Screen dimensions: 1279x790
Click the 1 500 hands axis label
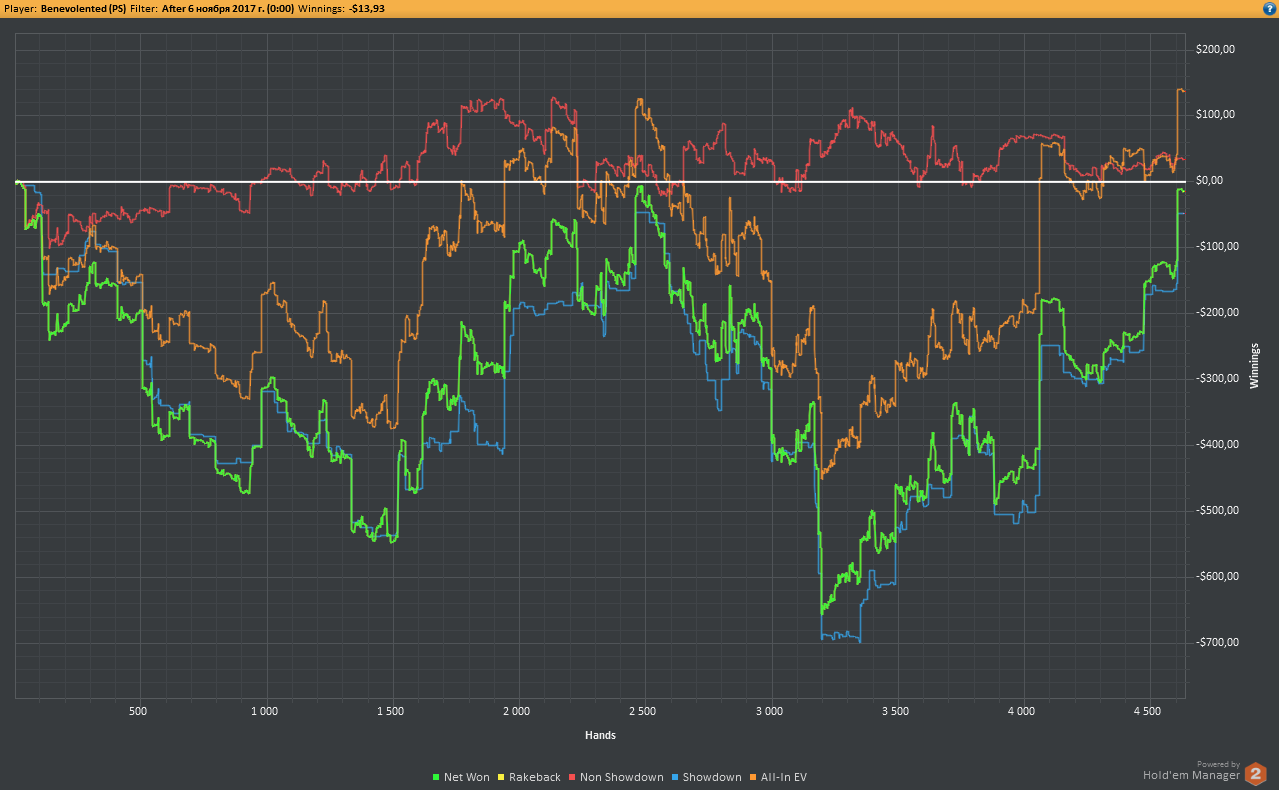390,711
